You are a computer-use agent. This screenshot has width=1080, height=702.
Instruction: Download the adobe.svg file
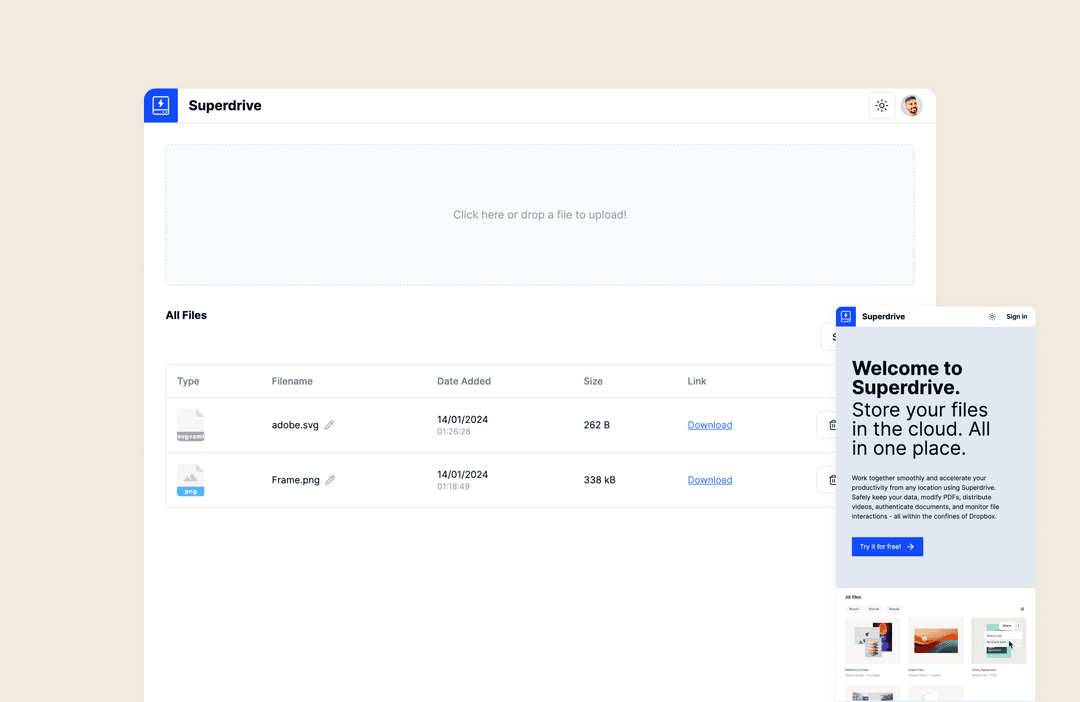709,425
